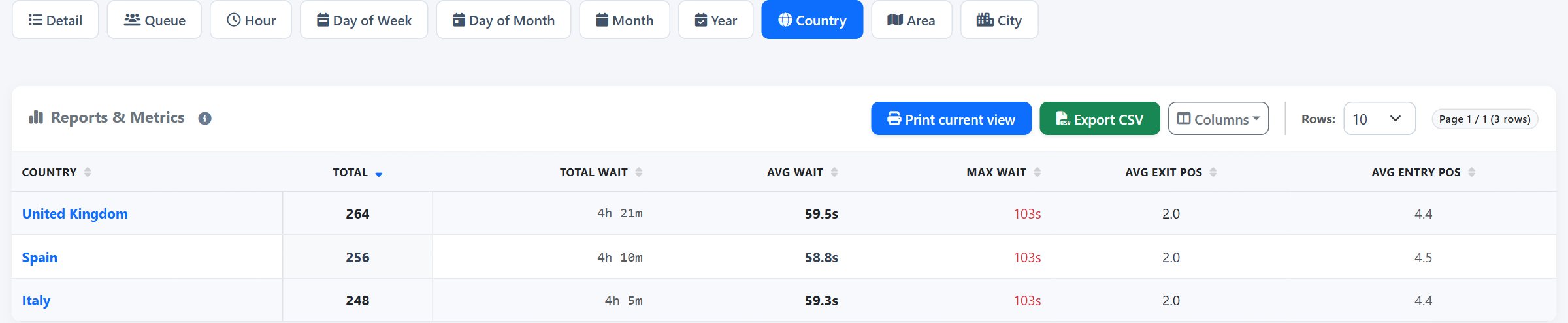Image resolution: width=1568 pixels, height=323 pixels.
Task: Open the Italy country link
Action: (36, 301)
